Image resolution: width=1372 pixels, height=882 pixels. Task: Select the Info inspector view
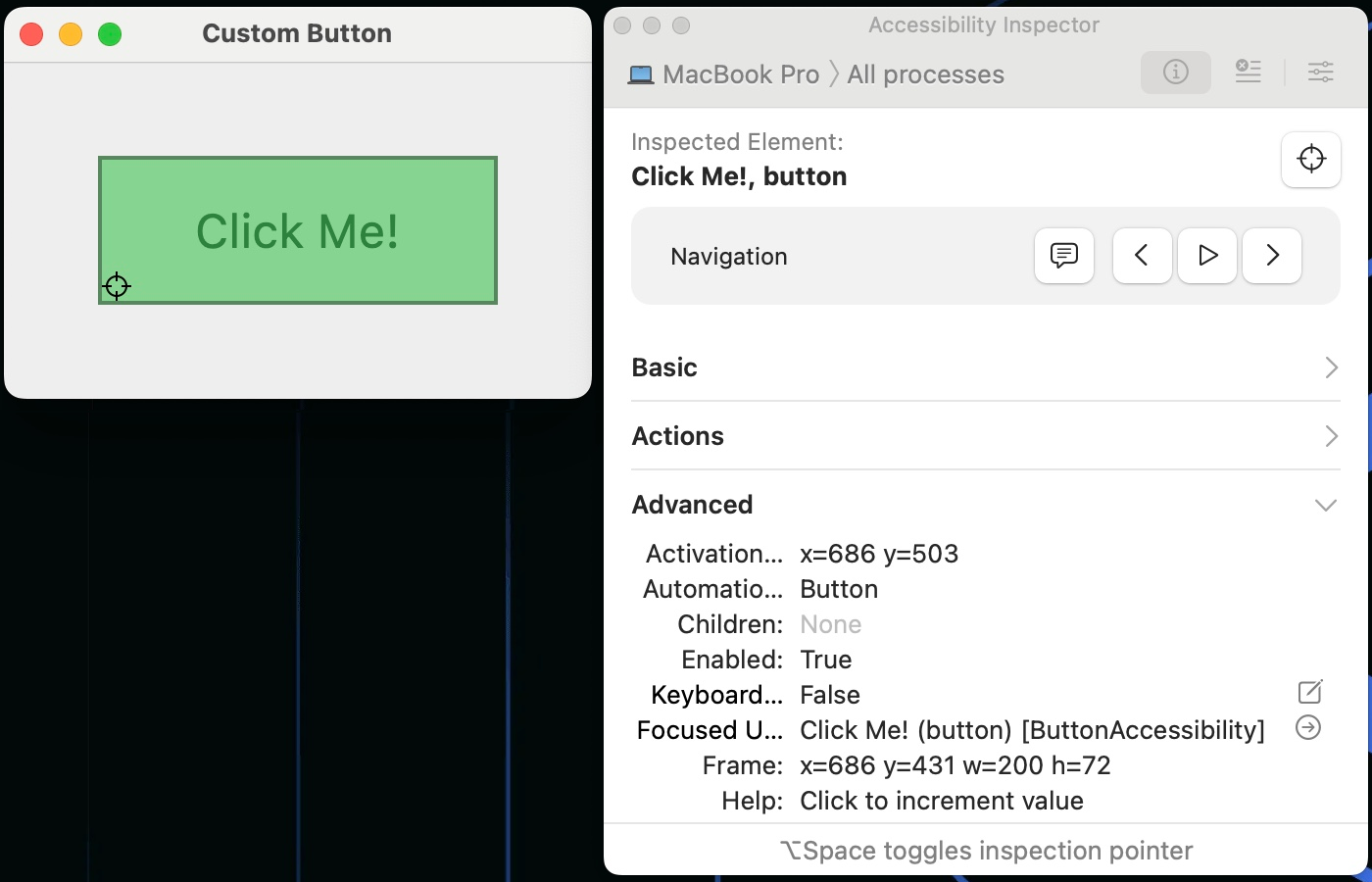[1175, 72]
